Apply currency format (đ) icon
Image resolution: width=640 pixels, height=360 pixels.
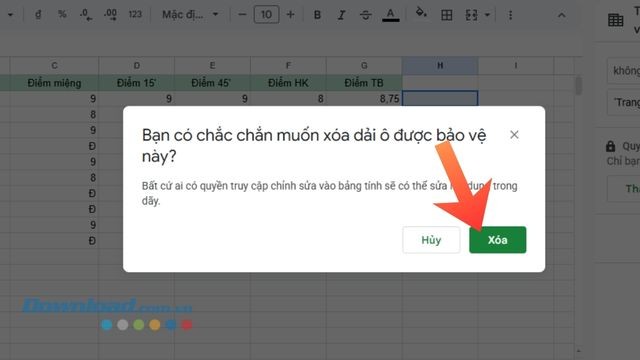[38, 15]
